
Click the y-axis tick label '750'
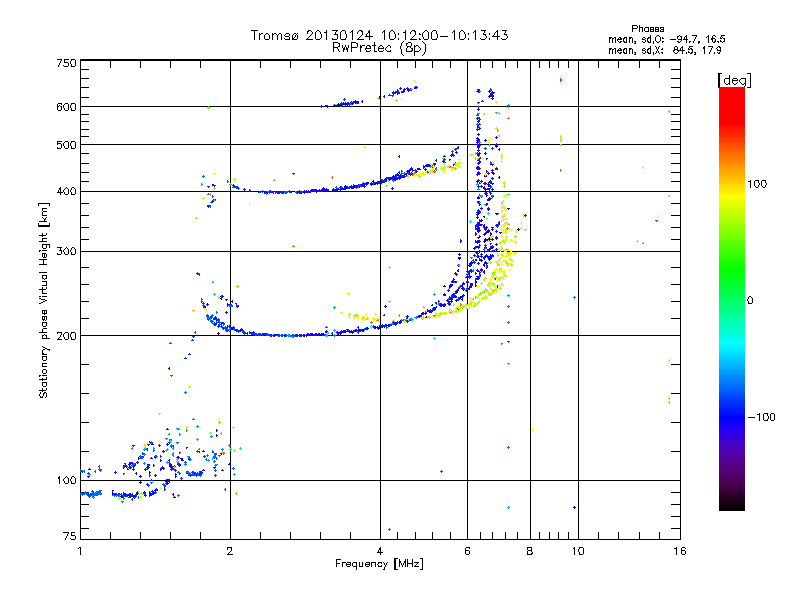click(x=66, y=63)
